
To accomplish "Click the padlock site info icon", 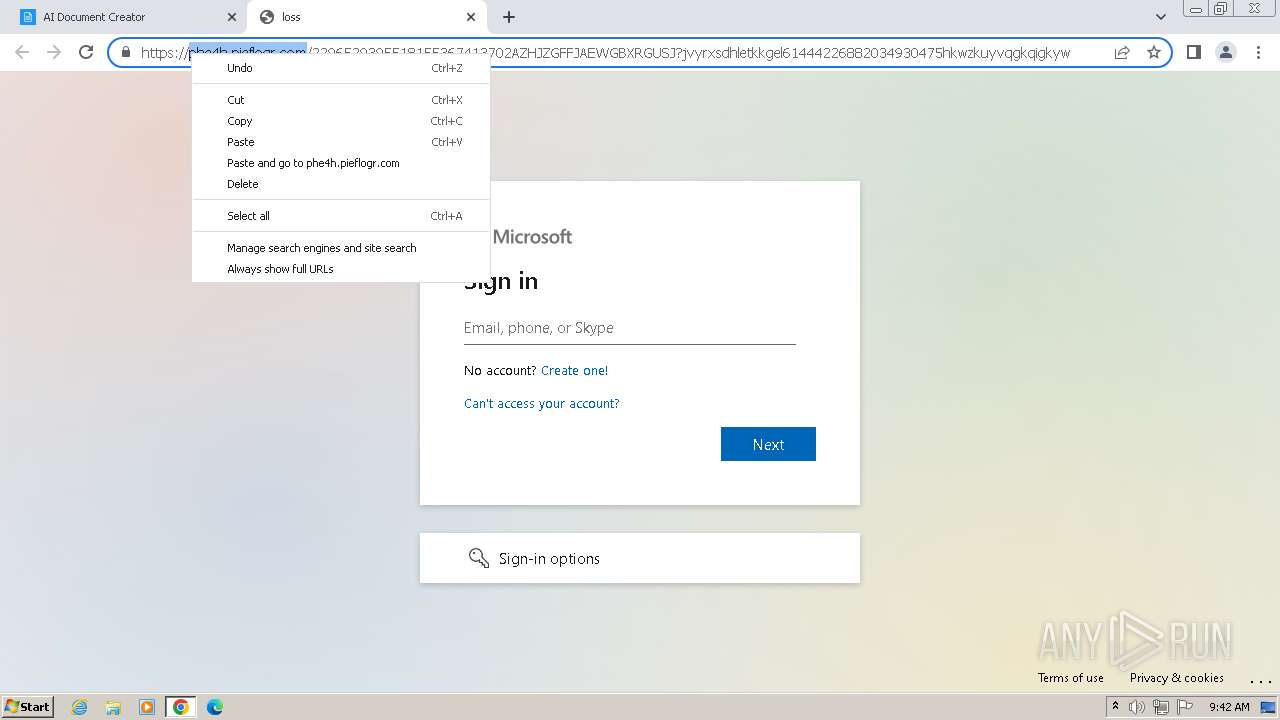I will coord(126,52).
